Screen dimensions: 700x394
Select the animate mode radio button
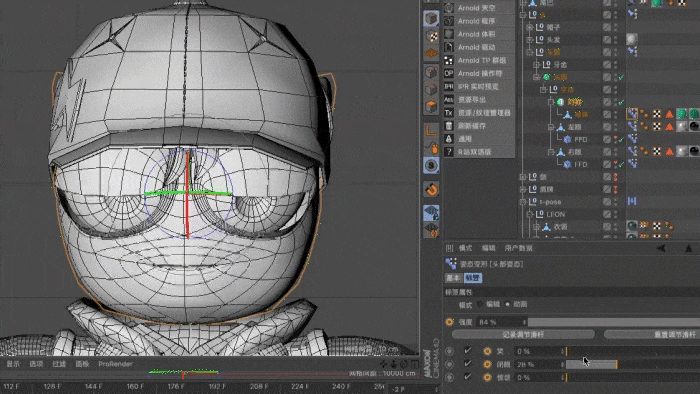508,304
